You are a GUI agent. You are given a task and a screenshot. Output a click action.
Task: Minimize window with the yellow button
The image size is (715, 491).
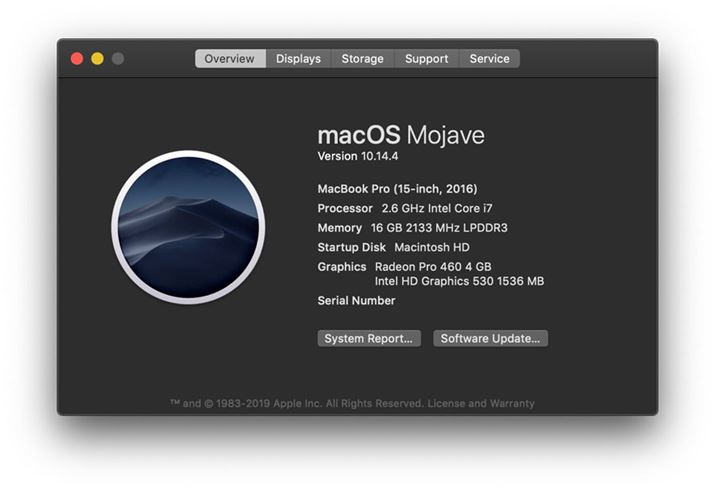click(x=97, y=59)
